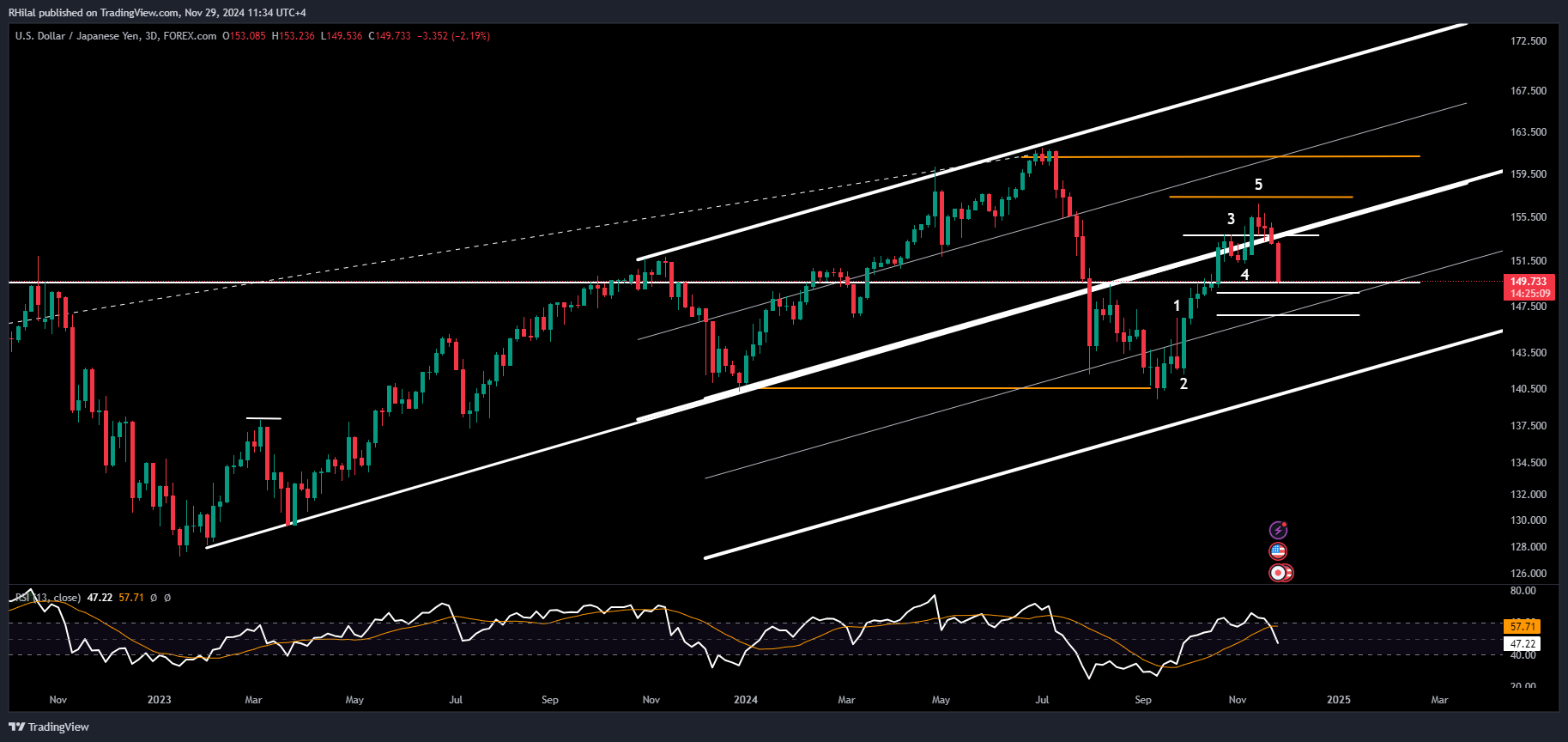1568x742 pixels.
Task: Click wave label 3 on the chart
Action: [1231, 219]
